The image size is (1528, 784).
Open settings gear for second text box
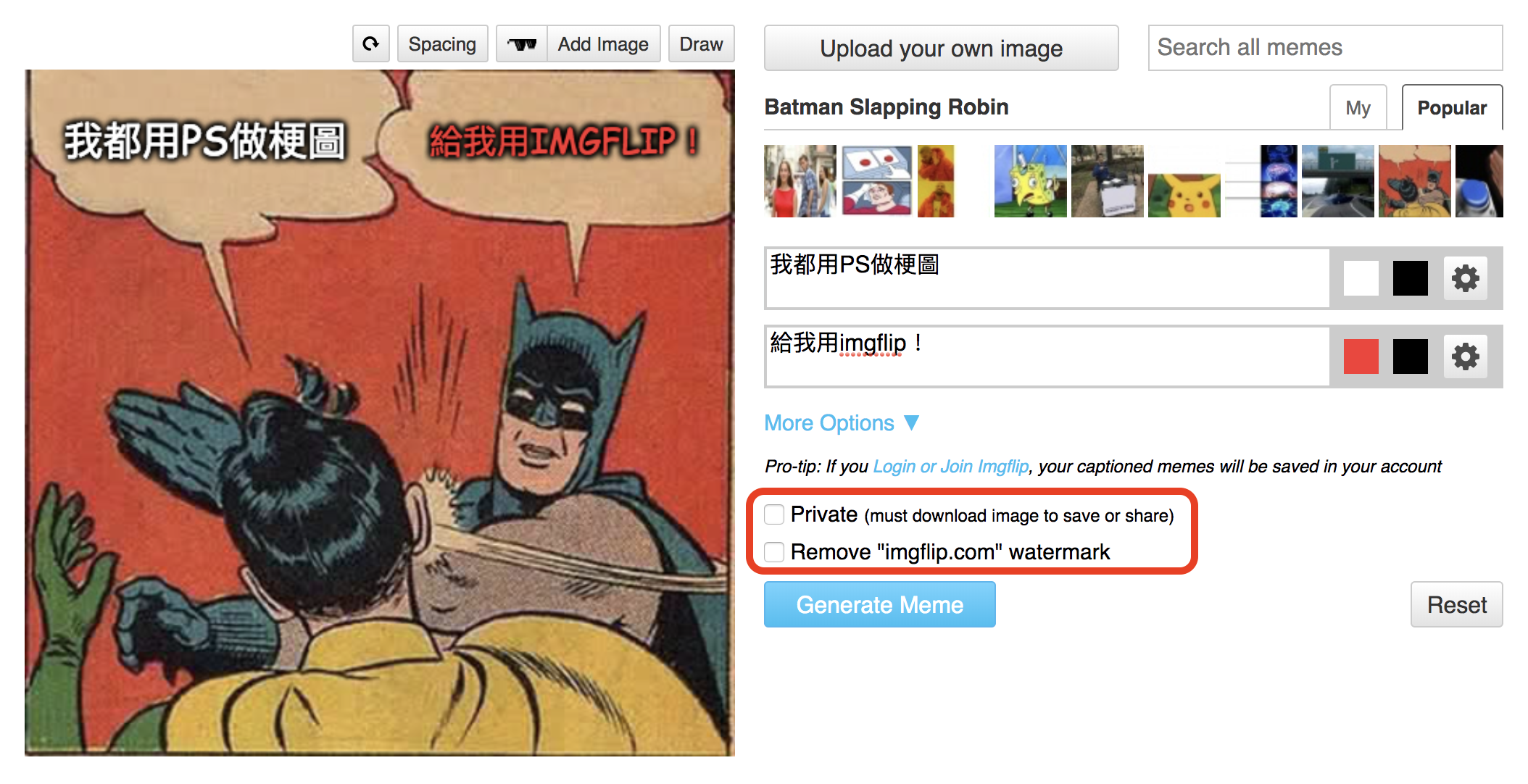click(x=1465, y=356)
